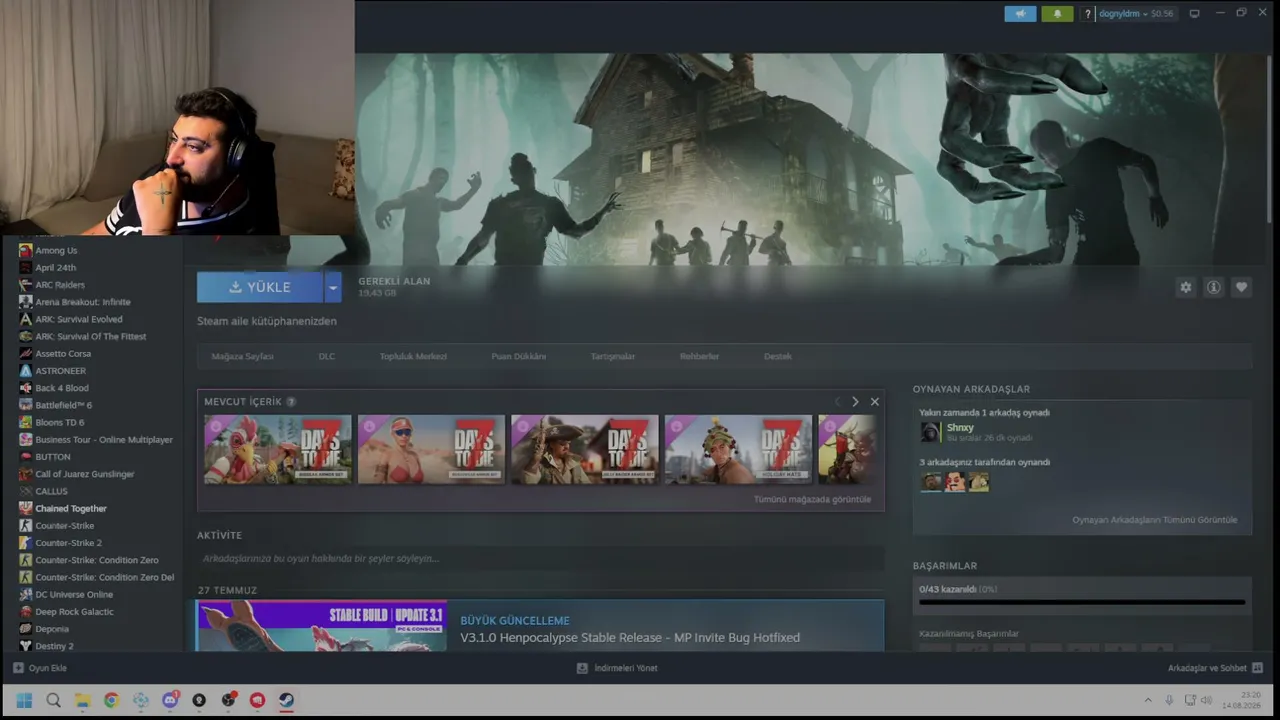Open the Rehberler tab
1280x720 pixels.
pyautogui.click(x=699, y=356)
